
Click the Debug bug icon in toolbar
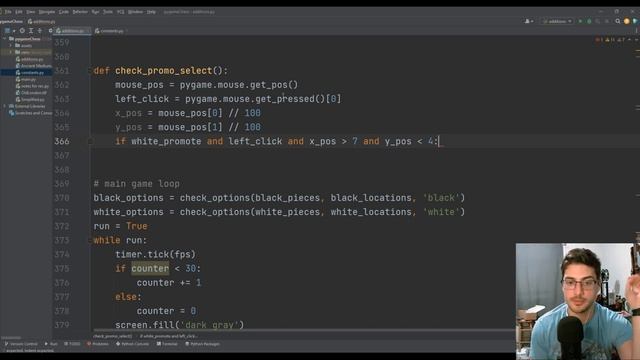point(589,21)
